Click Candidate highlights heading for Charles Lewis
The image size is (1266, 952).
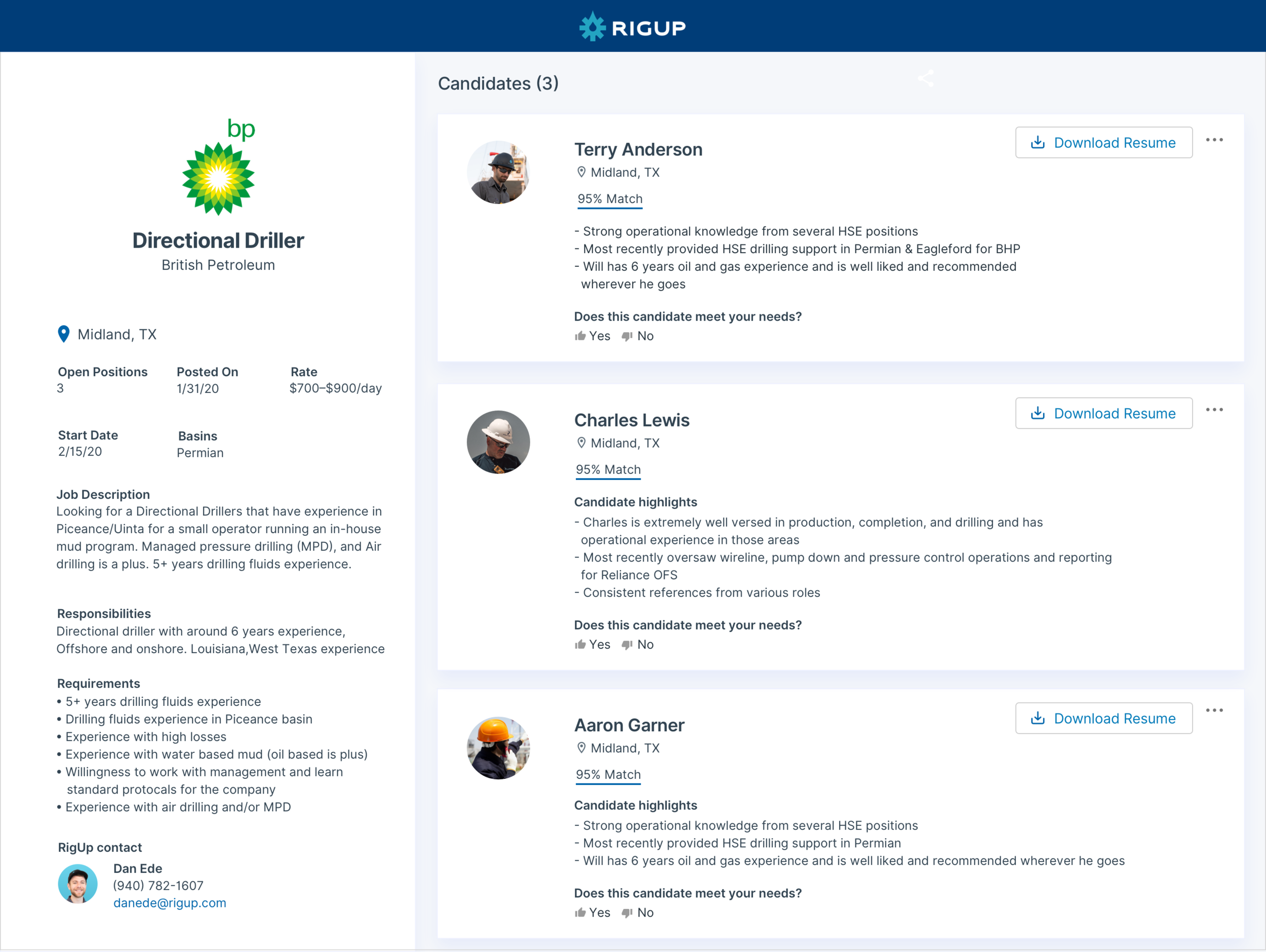636,502
